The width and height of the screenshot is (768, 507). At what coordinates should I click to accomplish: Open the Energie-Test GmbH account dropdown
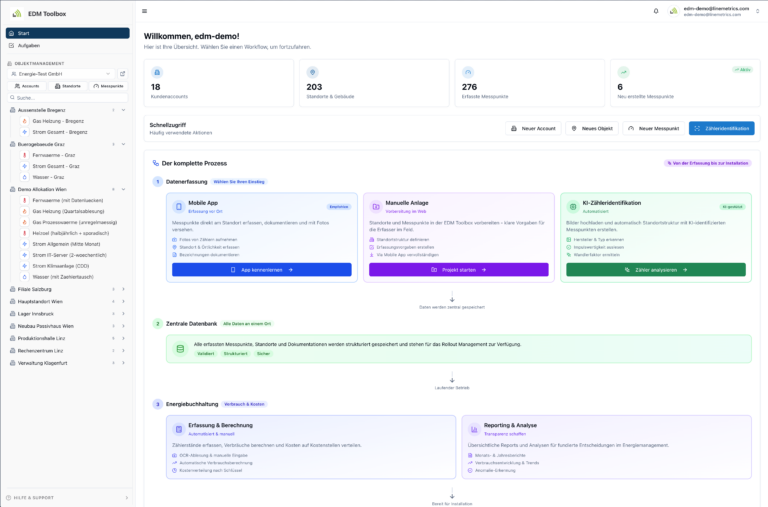61,73
